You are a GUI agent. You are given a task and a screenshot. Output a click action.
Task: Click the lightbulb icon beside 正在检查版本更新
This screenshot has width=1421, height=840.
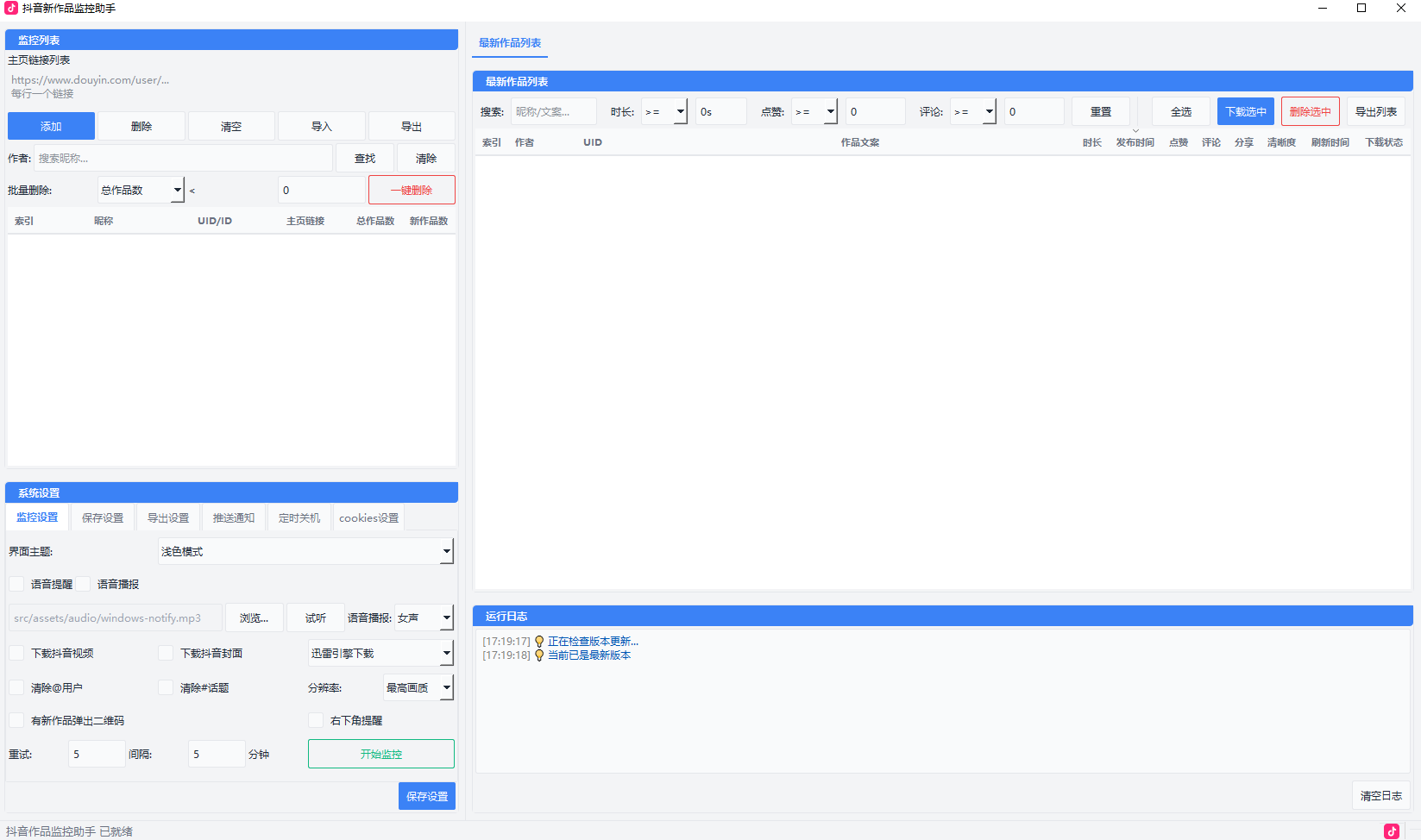point(539,642)
